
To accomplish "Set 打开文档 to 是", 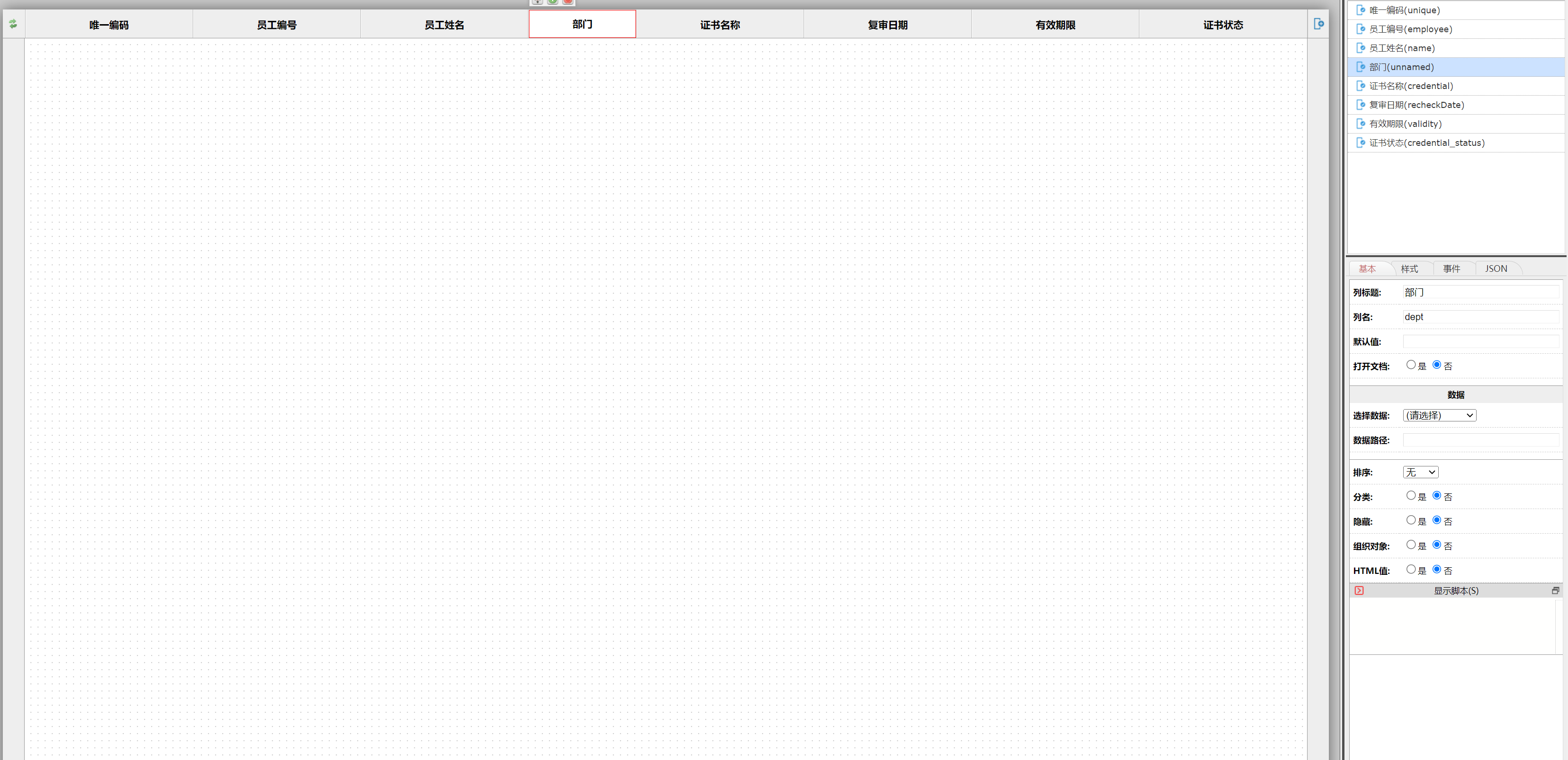I will click(x=1410, y=365).
